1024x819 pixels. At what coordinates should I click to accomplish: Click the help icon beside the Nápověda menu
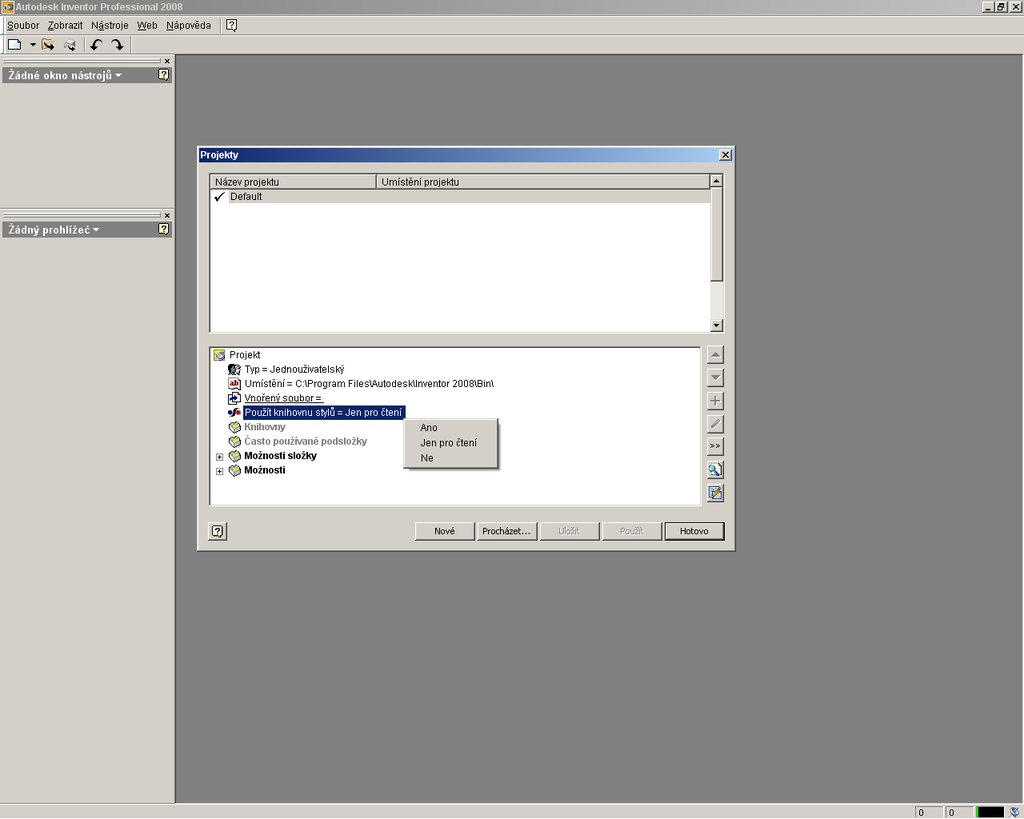(x=231, y=25)
